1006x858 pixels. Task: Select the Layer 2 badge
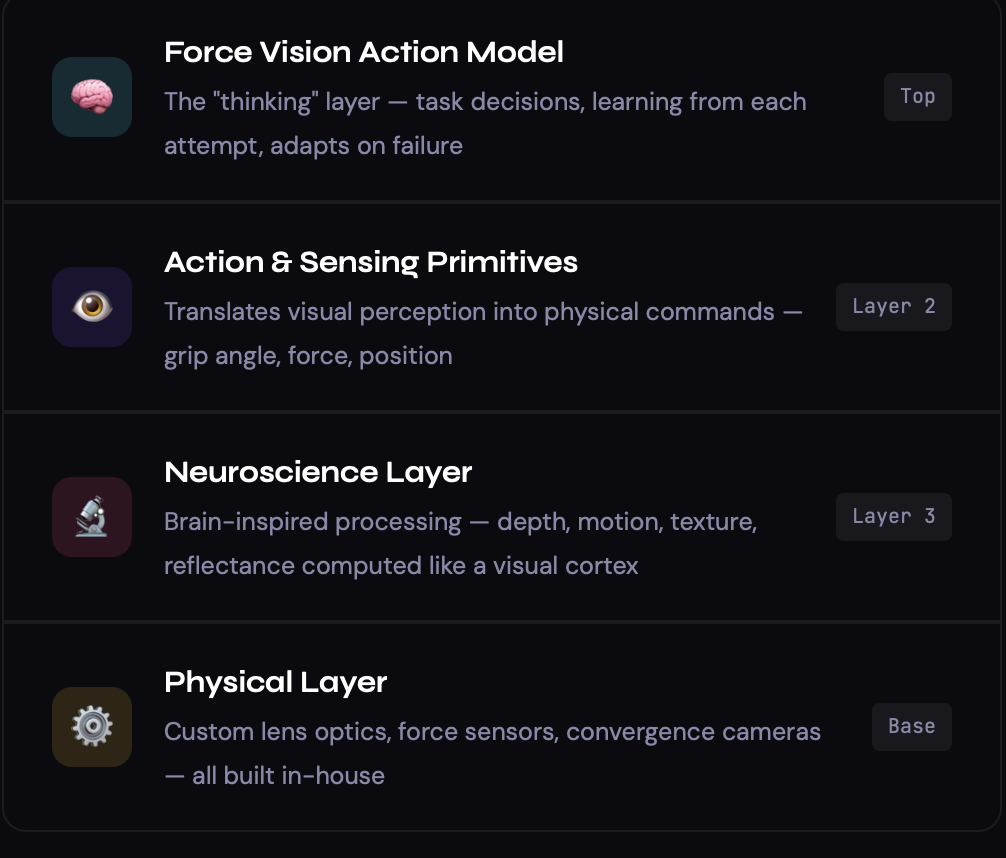coord(893,307)
